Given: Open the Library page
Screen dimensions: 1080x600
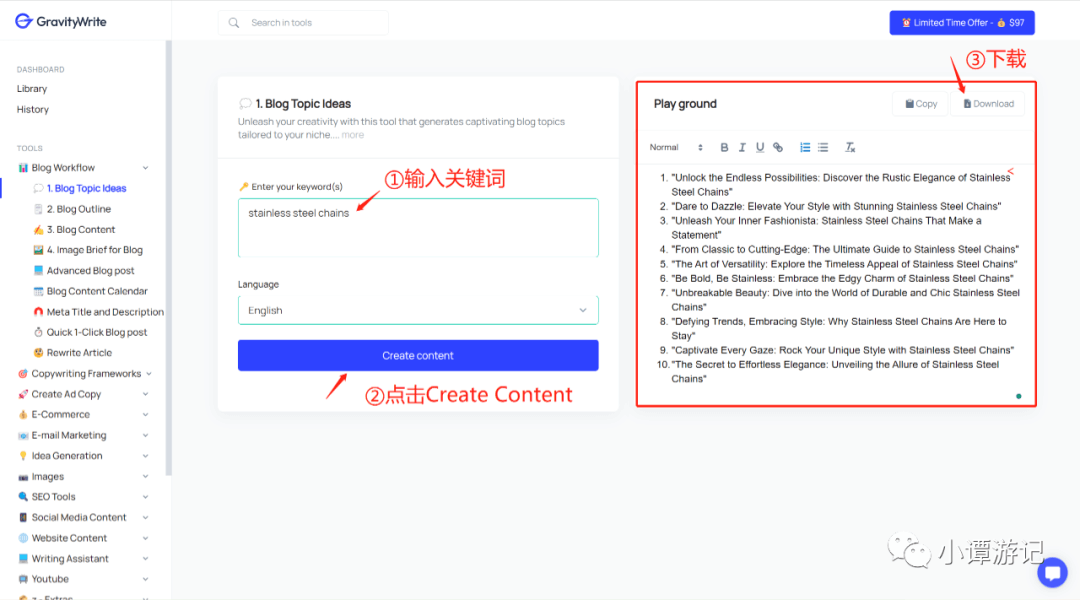Looking at the screenshot, I should point(32,89).
